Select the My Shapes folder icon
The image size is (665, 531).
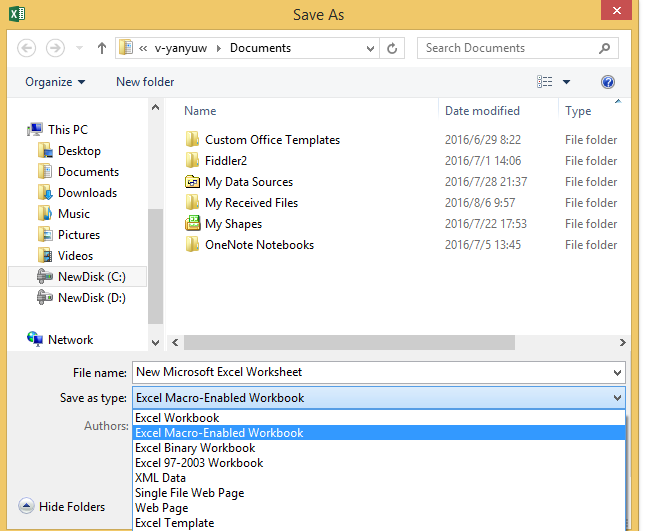193,224
